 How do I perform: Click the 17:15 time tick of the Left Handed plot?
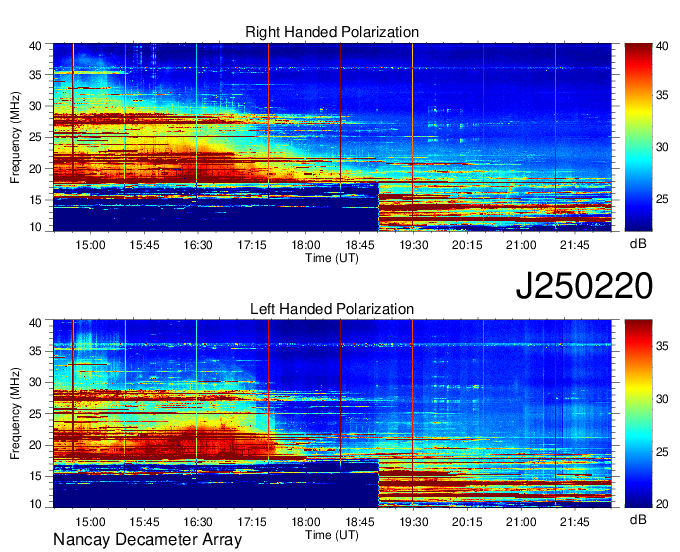point(252,522)
